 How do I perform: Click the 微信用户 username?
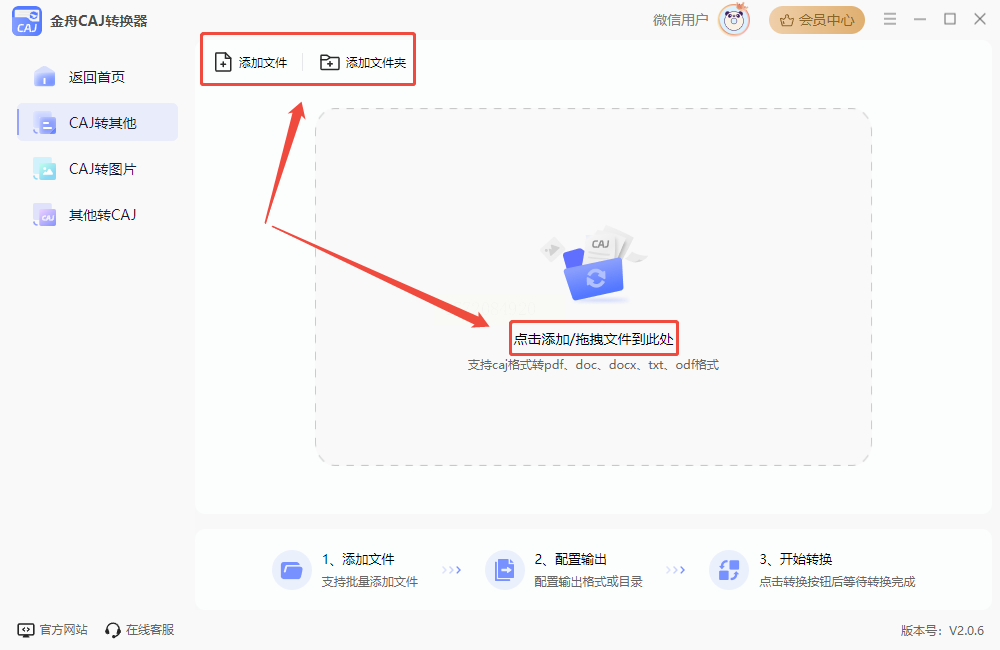pos(680,20)
